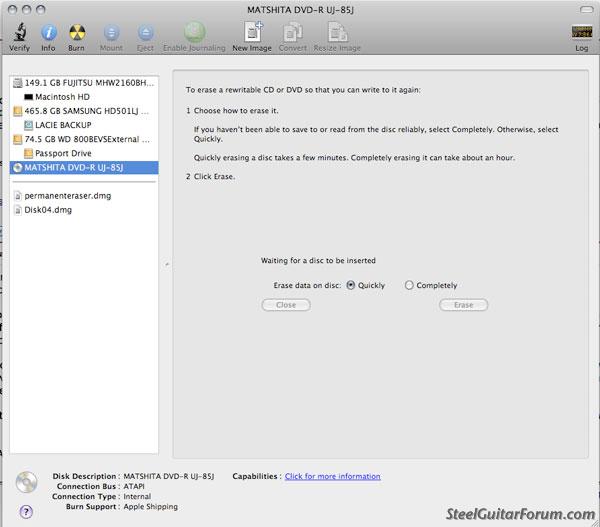
Task: Open the Click for more information link
Action: [x=332, y=476]
